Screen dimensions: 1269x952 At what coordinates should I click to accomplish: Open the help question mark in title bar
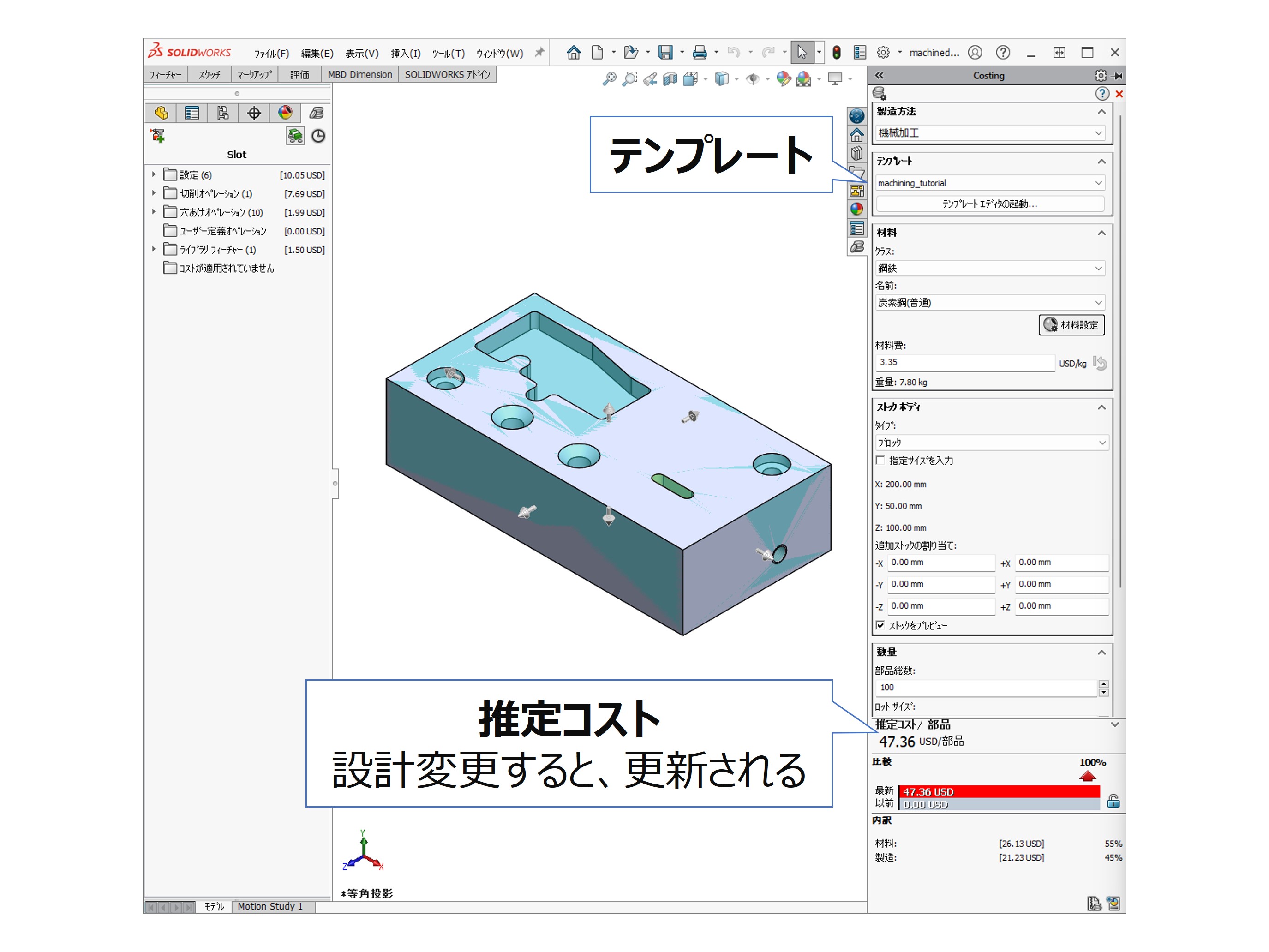pos(1003,53)
